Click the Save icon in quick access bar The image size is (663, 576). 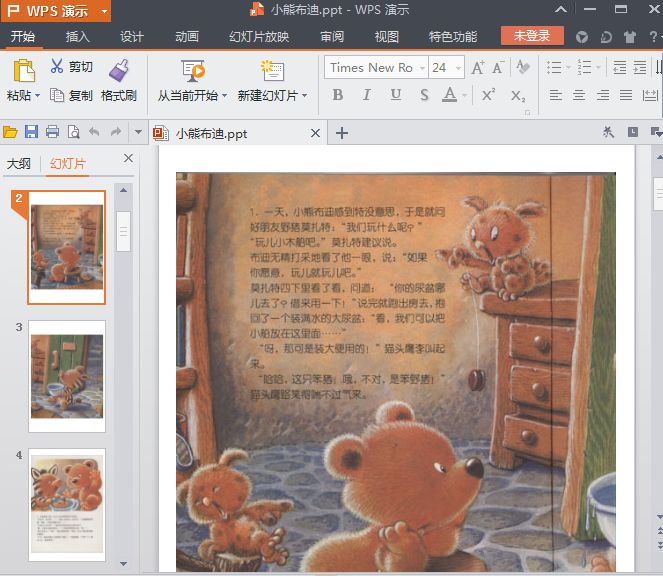(x=31, y=132)
